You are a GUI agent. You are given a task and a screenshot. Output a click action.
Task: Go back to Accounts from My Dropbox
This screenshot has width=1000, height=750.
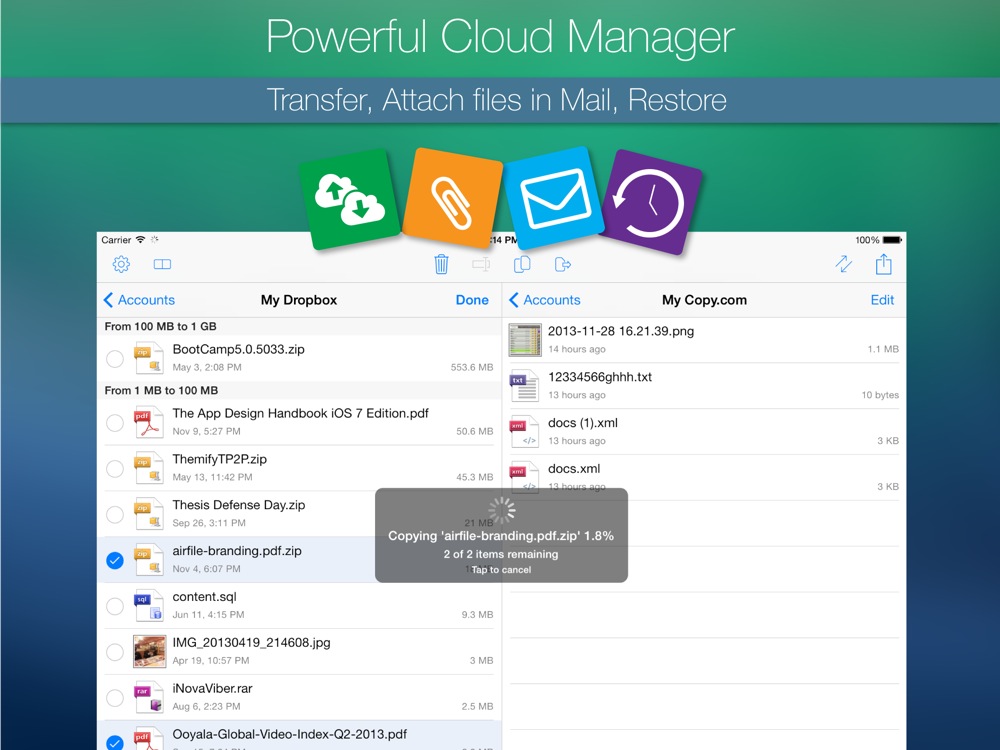(139, 300)
